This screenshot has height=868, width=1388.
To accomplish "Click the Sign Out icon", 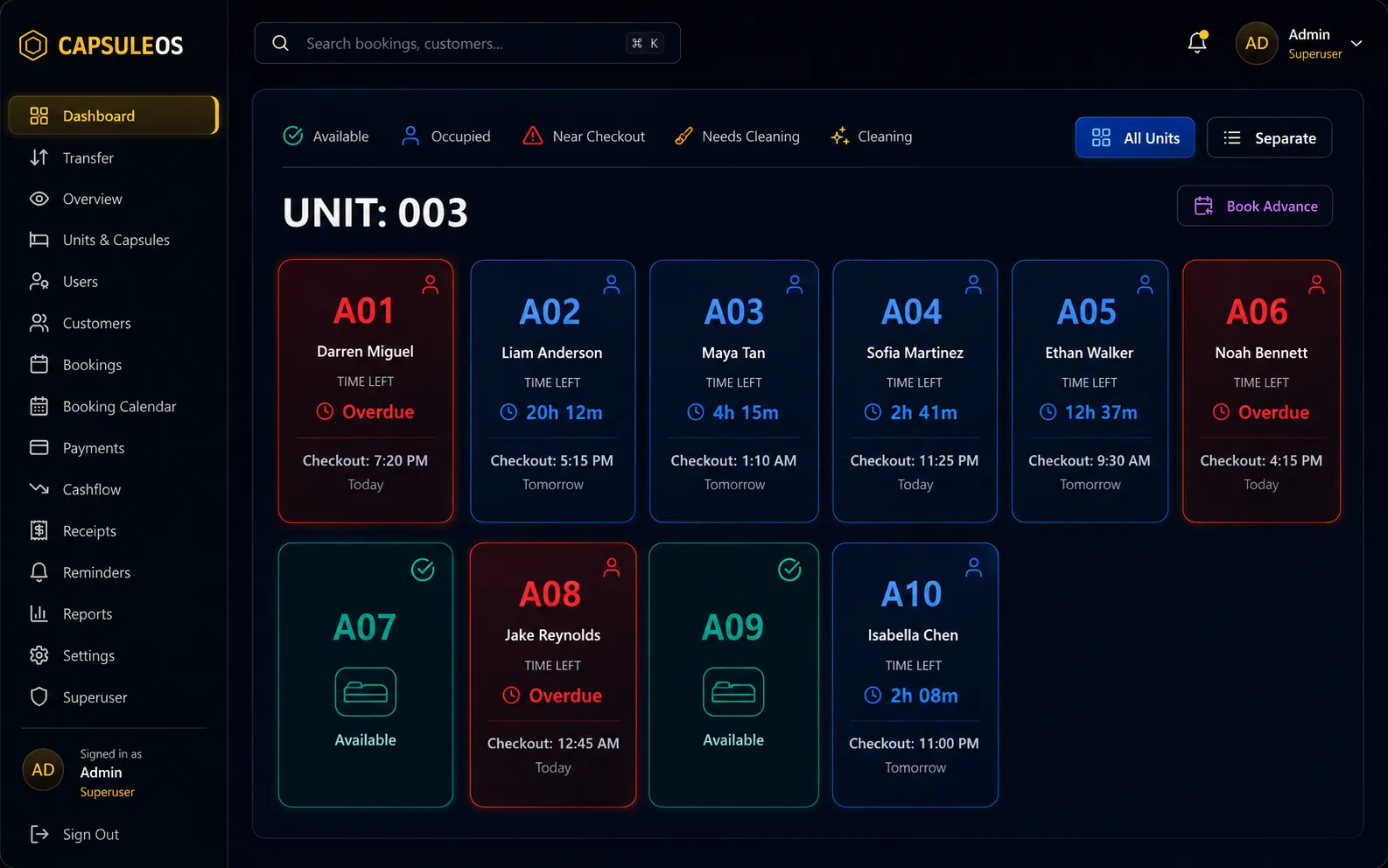I will [x=39, y=834].
